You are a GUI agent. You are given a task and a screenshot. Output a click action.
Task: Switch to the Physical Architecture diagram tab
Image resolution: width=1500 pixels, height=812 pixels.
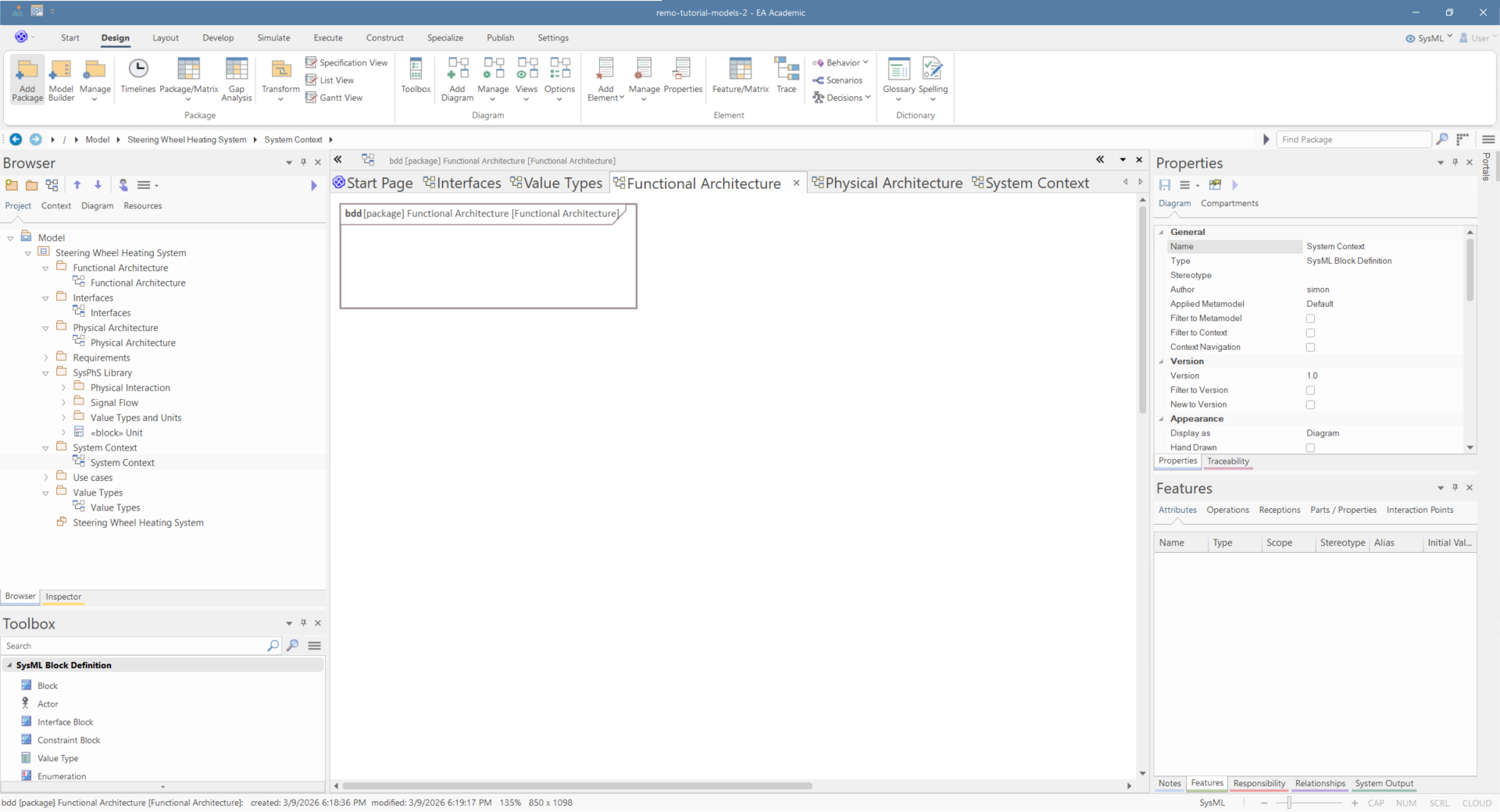(887, 183)
